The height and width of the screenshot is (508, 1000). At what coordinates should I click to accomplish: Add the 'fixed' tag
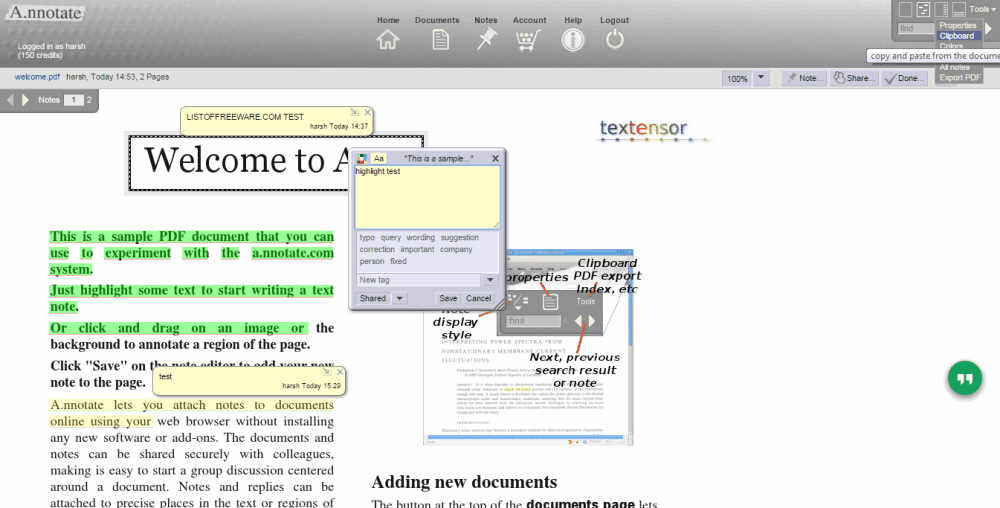click(x=399, y=261)
